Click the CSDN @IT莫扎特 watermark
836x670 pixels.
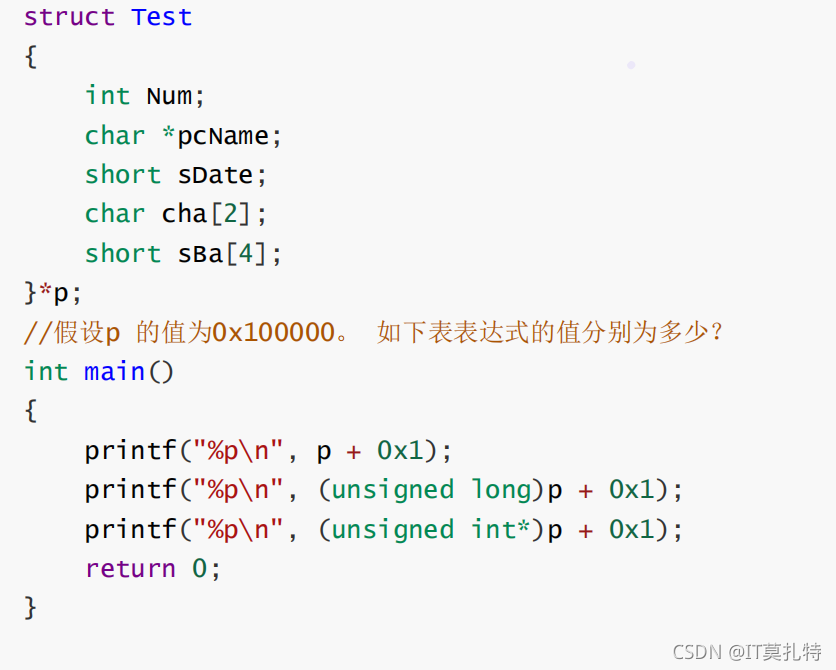747,652
